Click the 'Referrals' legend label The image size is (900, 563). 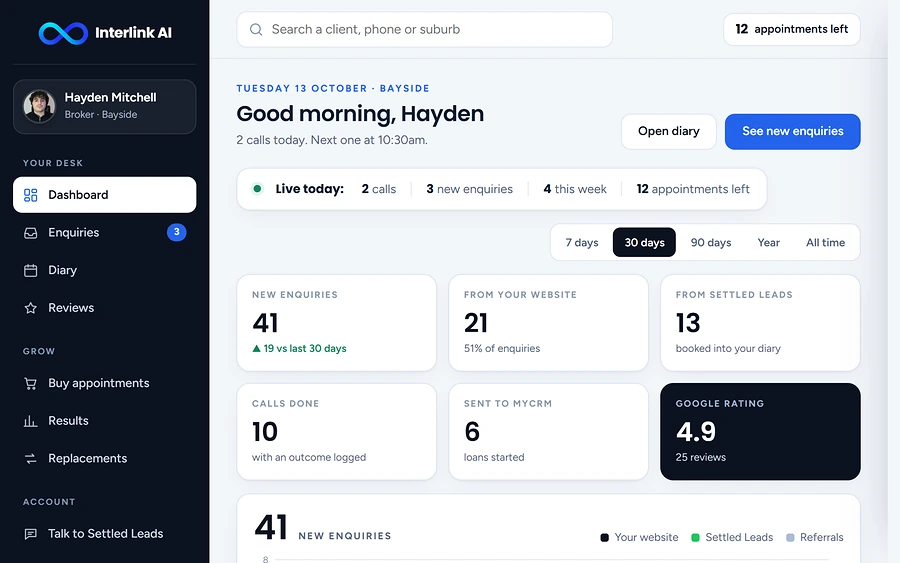[821, 538]
